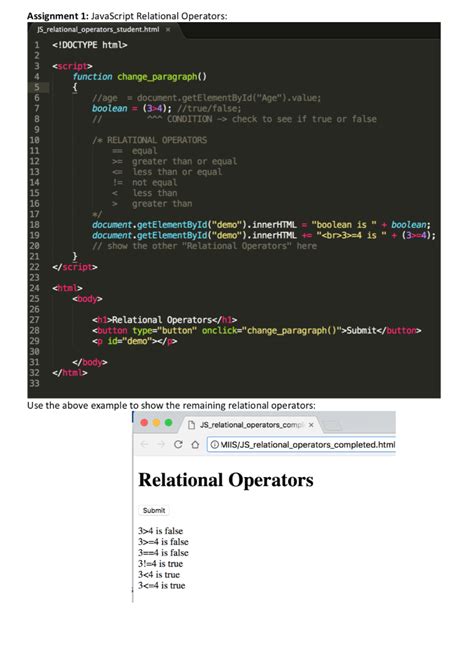Click the 'less than or equal' comment
The height and width of the screenshot is (648, 474).
point(177,172)
